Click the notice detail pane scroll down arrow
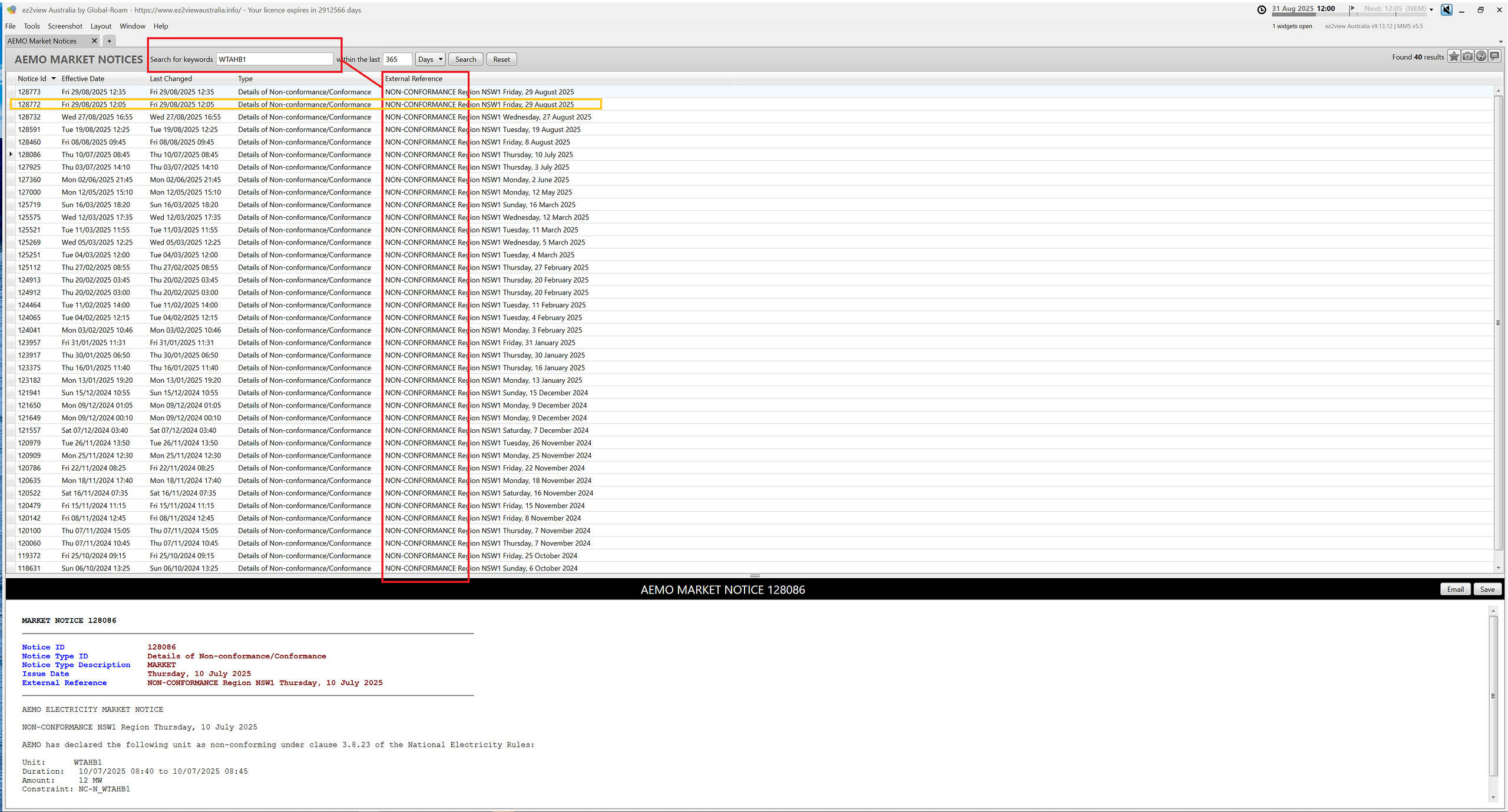 [1493, 797]
